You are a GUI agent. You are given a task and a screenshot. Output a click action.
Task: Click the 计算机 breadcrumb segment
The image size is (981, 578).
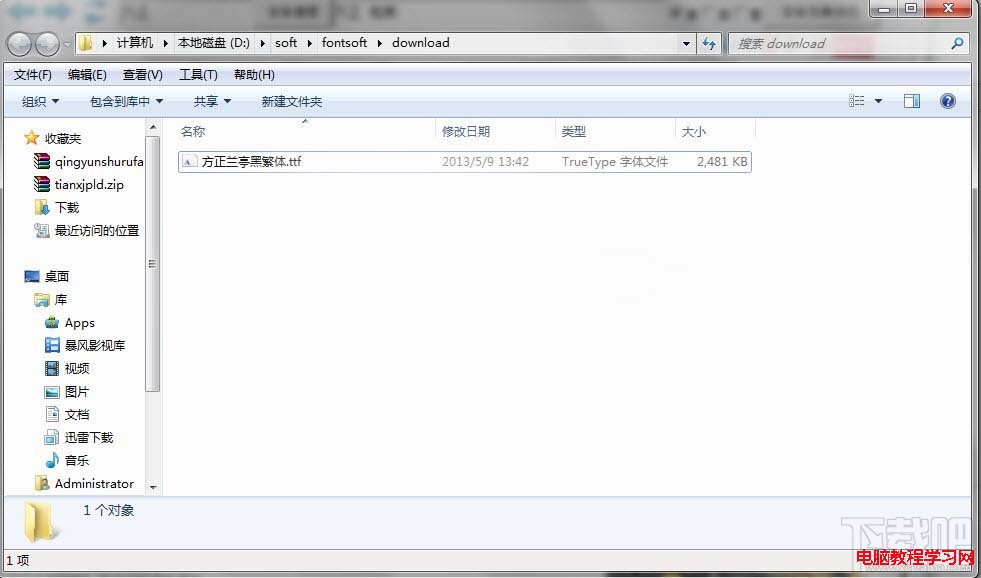135,43
